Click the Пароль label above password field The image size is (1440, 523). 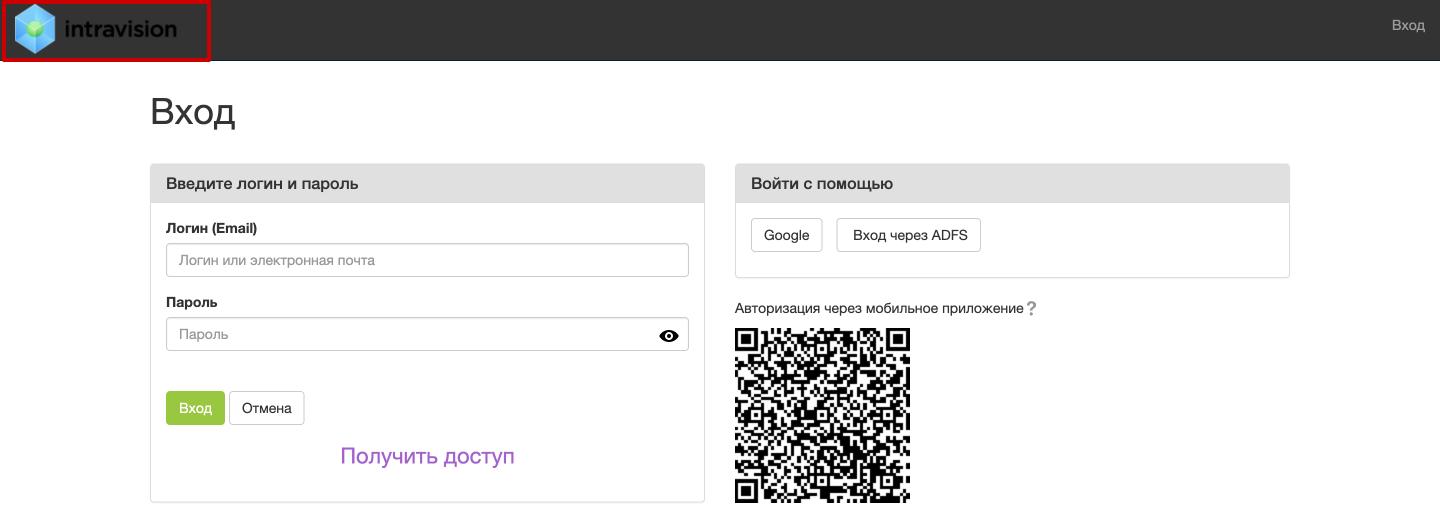(x=191, y=302)
